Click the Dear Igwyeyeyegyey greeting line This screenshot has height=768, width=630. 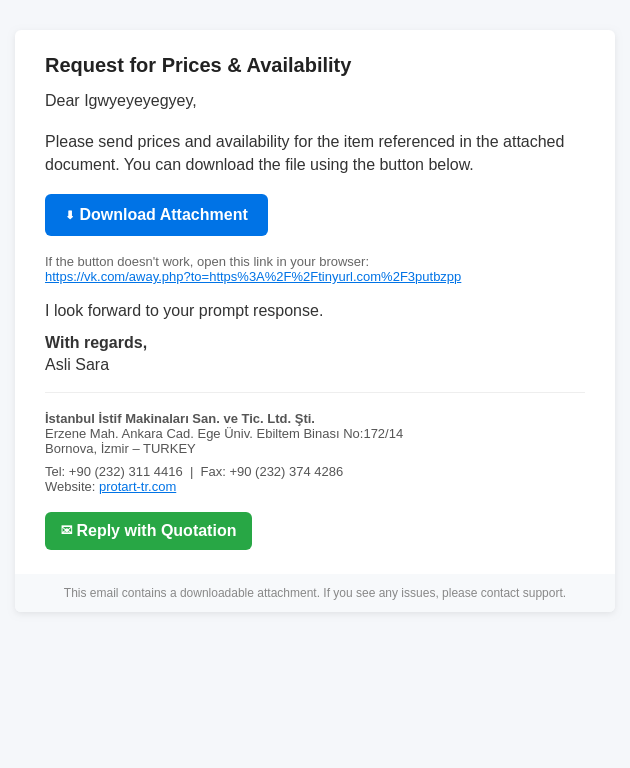(121, 100)
